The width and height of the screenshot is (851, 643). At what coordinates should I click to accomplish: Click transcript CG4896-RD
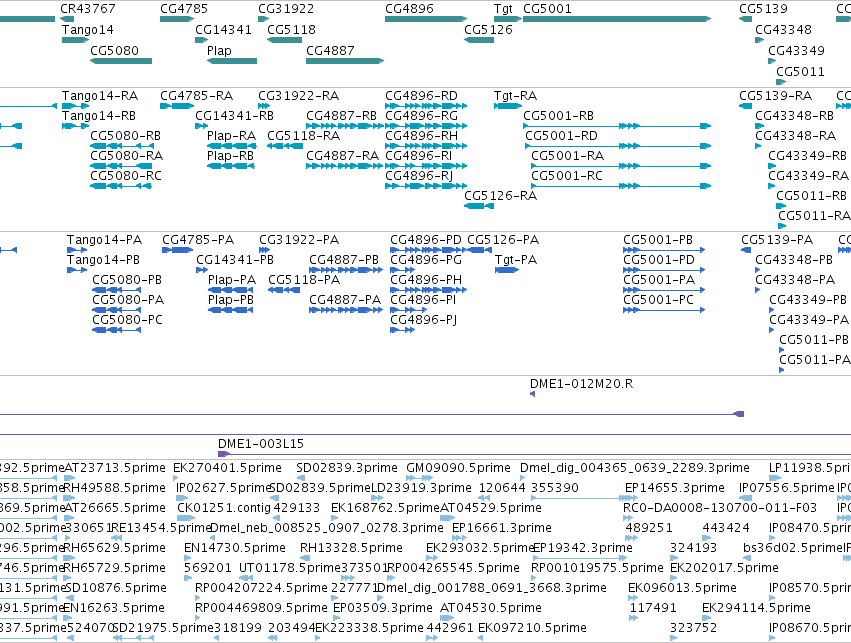(422, 96)
